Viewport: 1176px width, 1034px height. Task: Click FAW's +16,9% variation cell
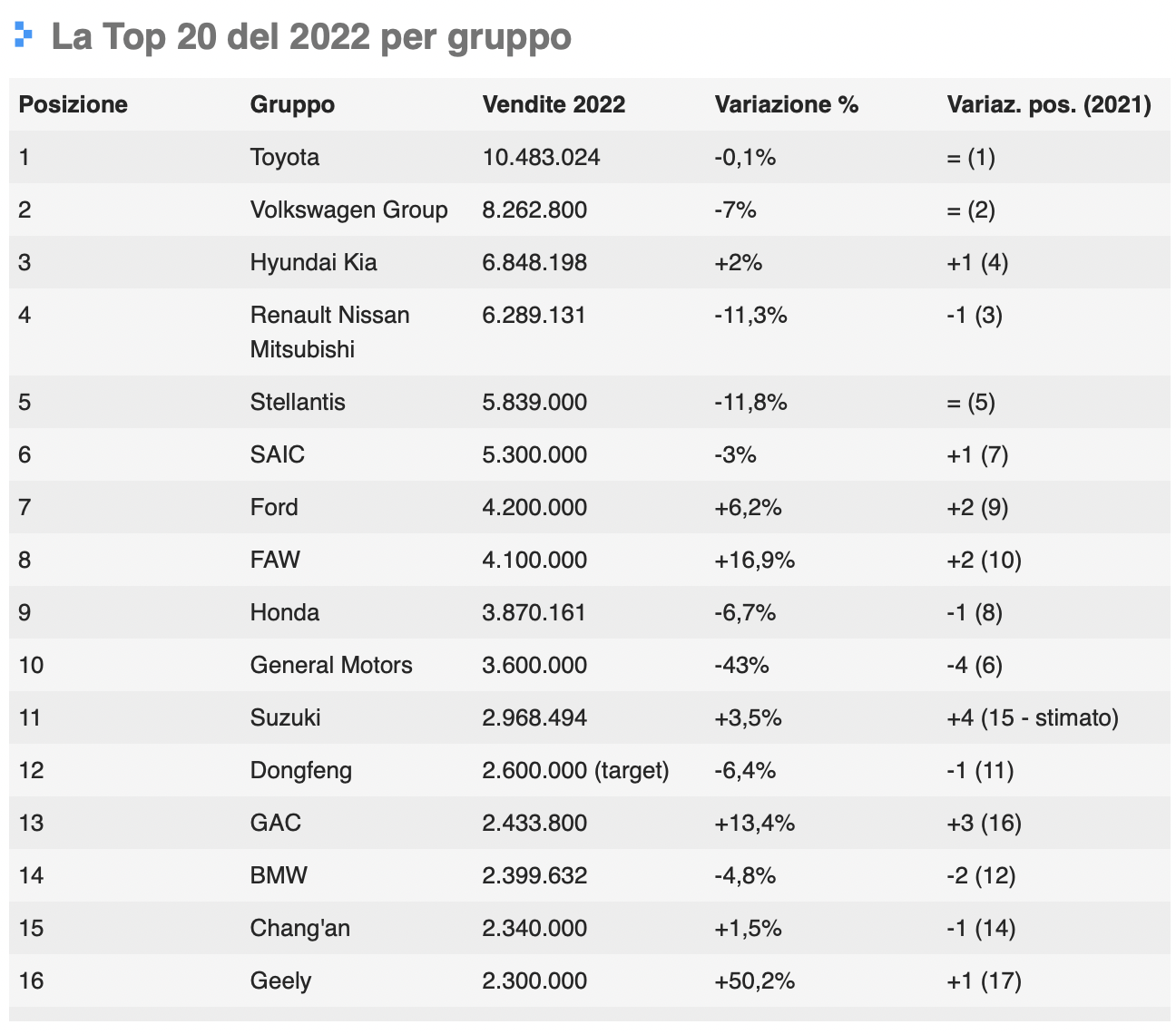(x=754, y=560)
